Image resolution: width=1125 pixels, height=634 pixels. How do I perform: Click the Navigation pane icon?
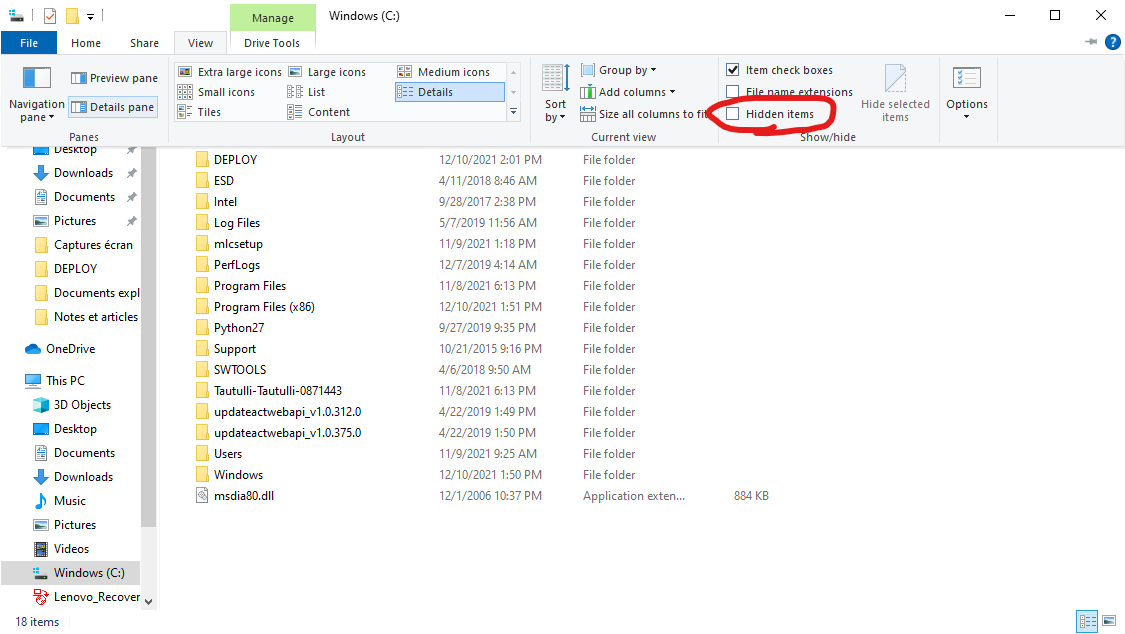[x=36, y=78]
